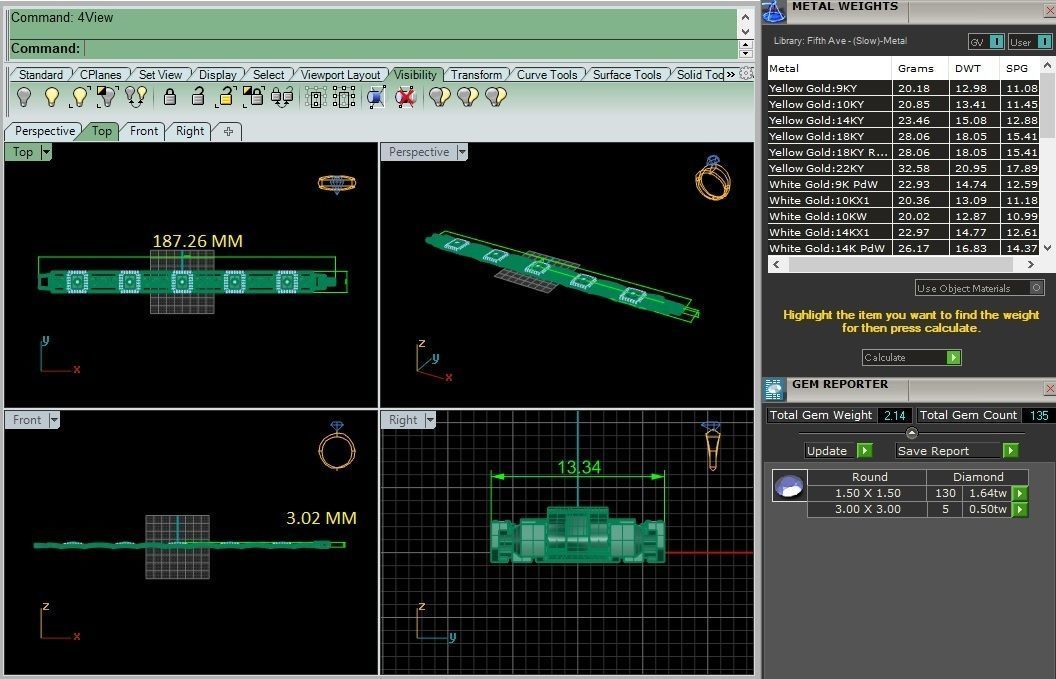The width and height of the screenshot is (1056, 679).
Task: Switch to the Perspective viewport tab
Action: pos(44,131)
